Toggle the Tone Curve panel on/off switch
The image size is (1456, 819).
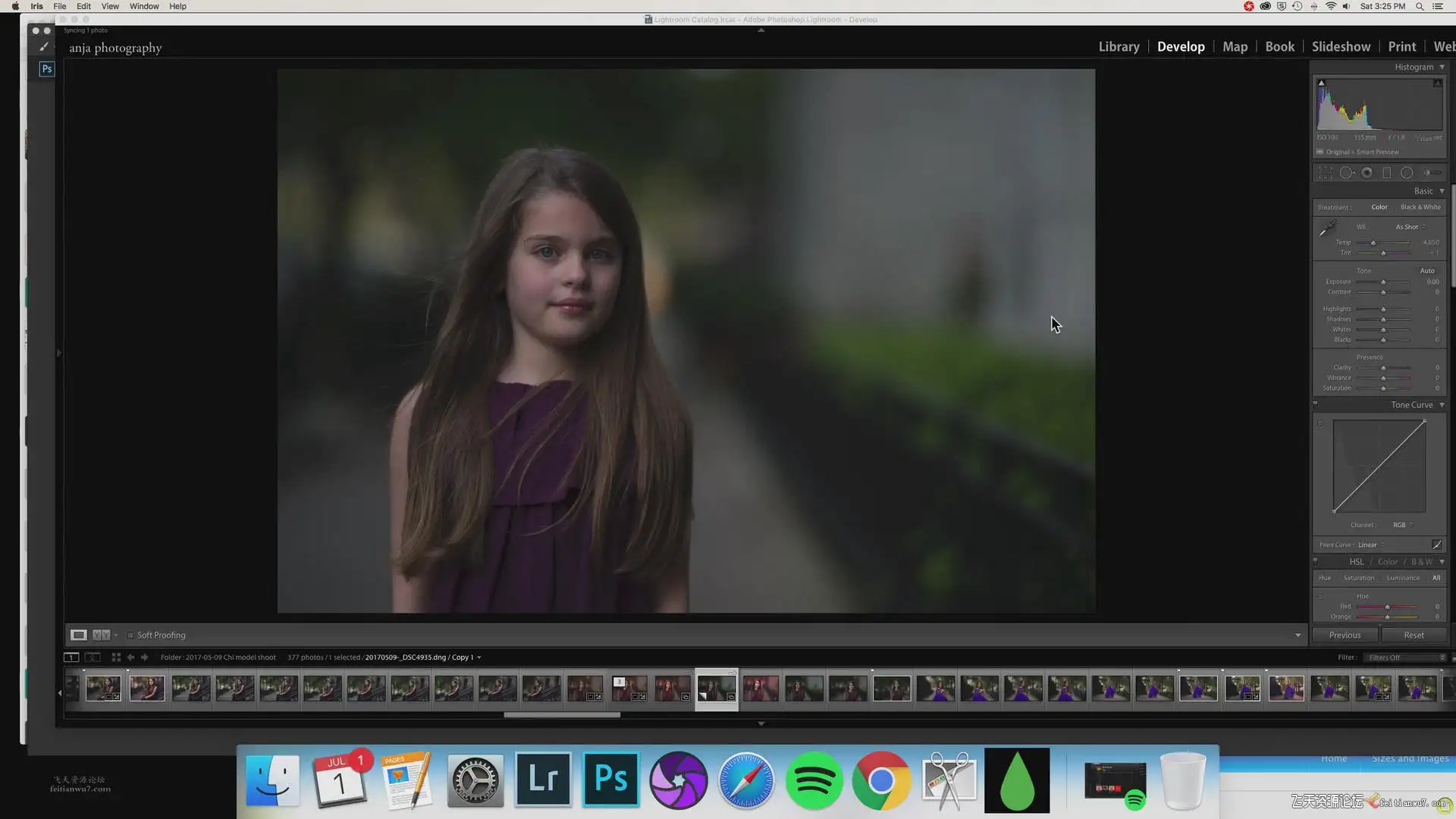(x=1315, y=404)
